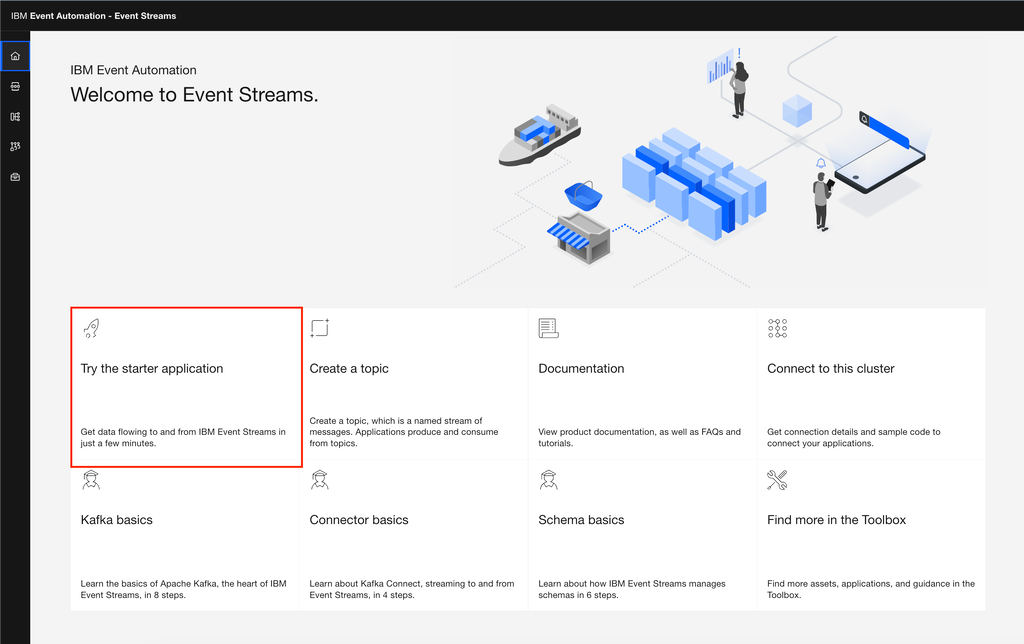Click the graduate icon above Kafka basics

point(91,479)
